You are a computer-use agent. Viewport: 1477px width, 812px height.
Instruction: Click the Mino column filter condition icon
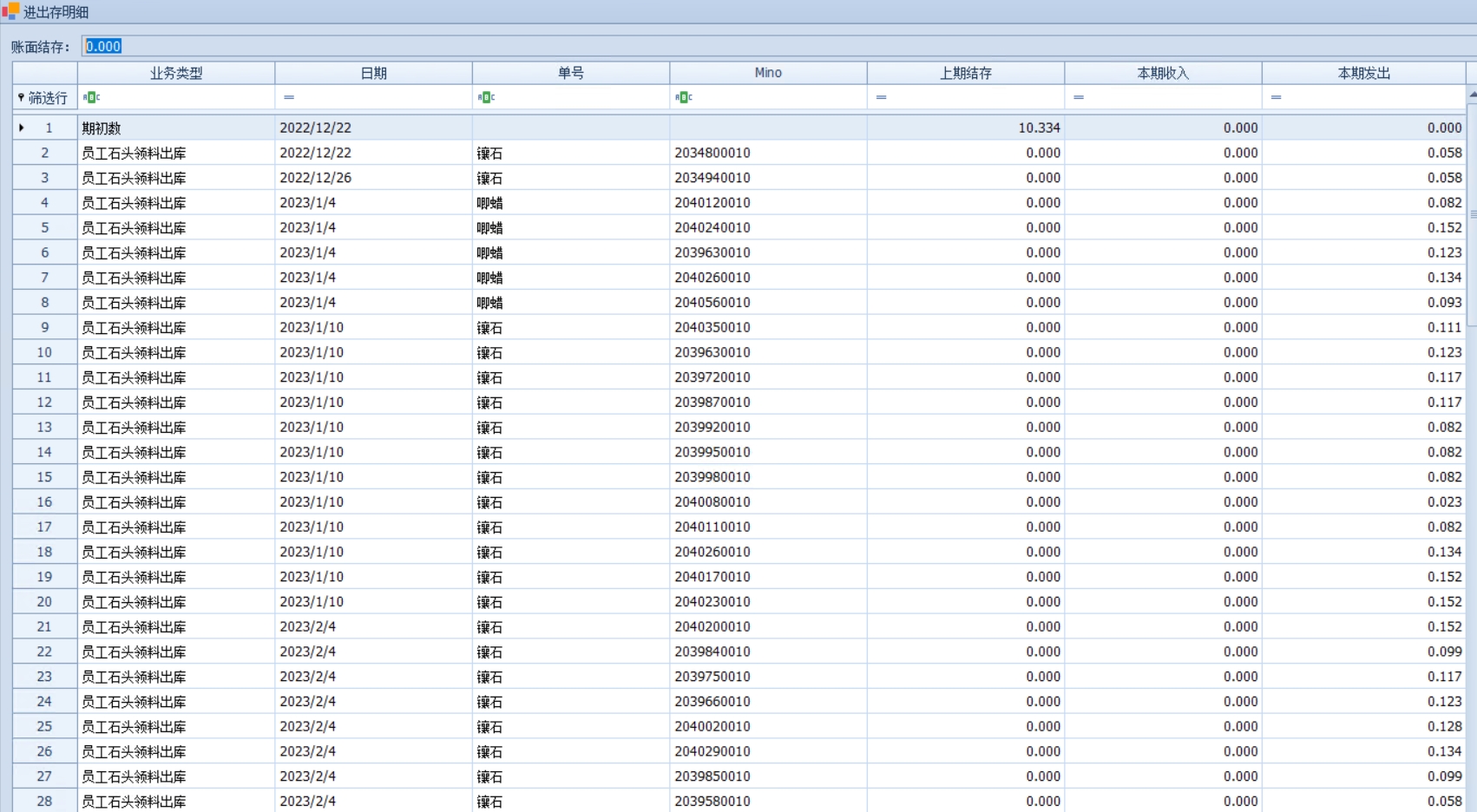684,97
